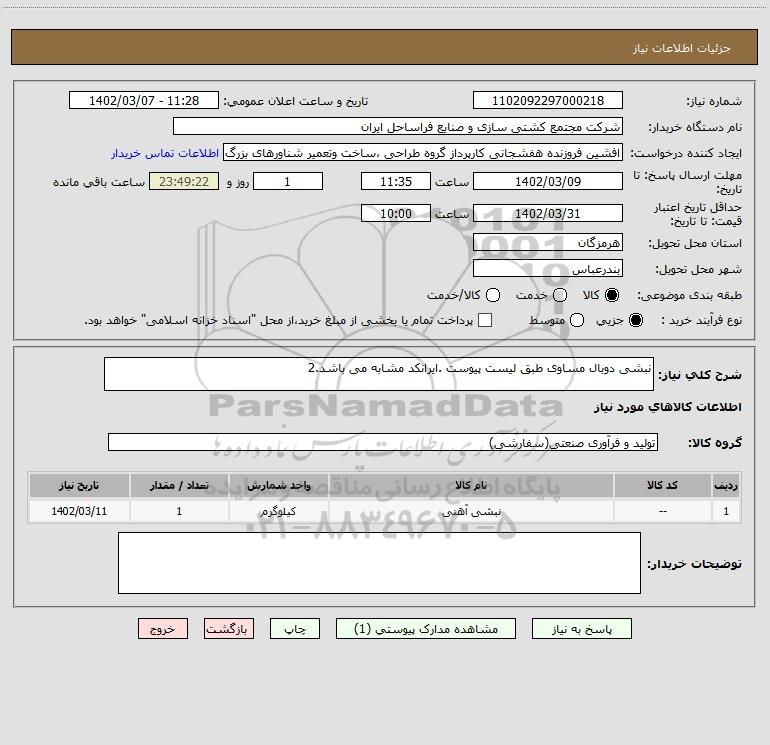Click the need number field 1102092297000218

pyautogui.click(x=548, y=101)
